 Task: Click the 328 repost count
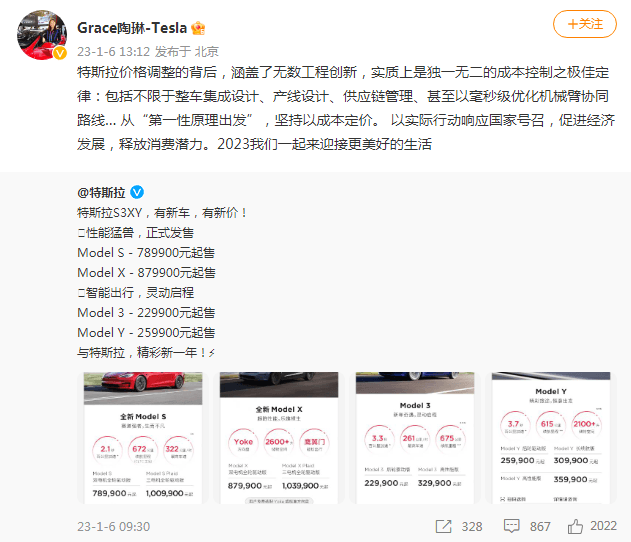coord(472,526)
